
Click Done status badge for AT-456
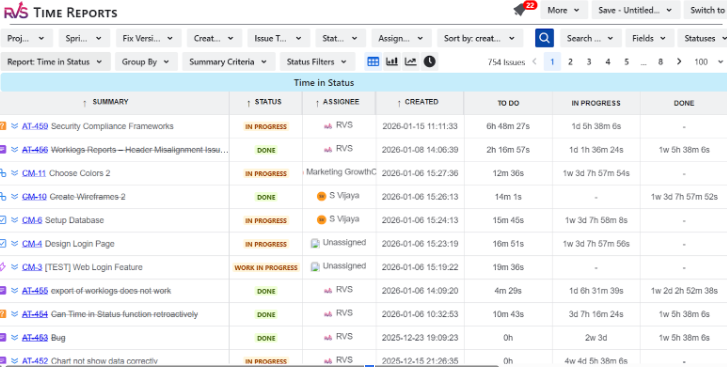[x=266, y=150]
